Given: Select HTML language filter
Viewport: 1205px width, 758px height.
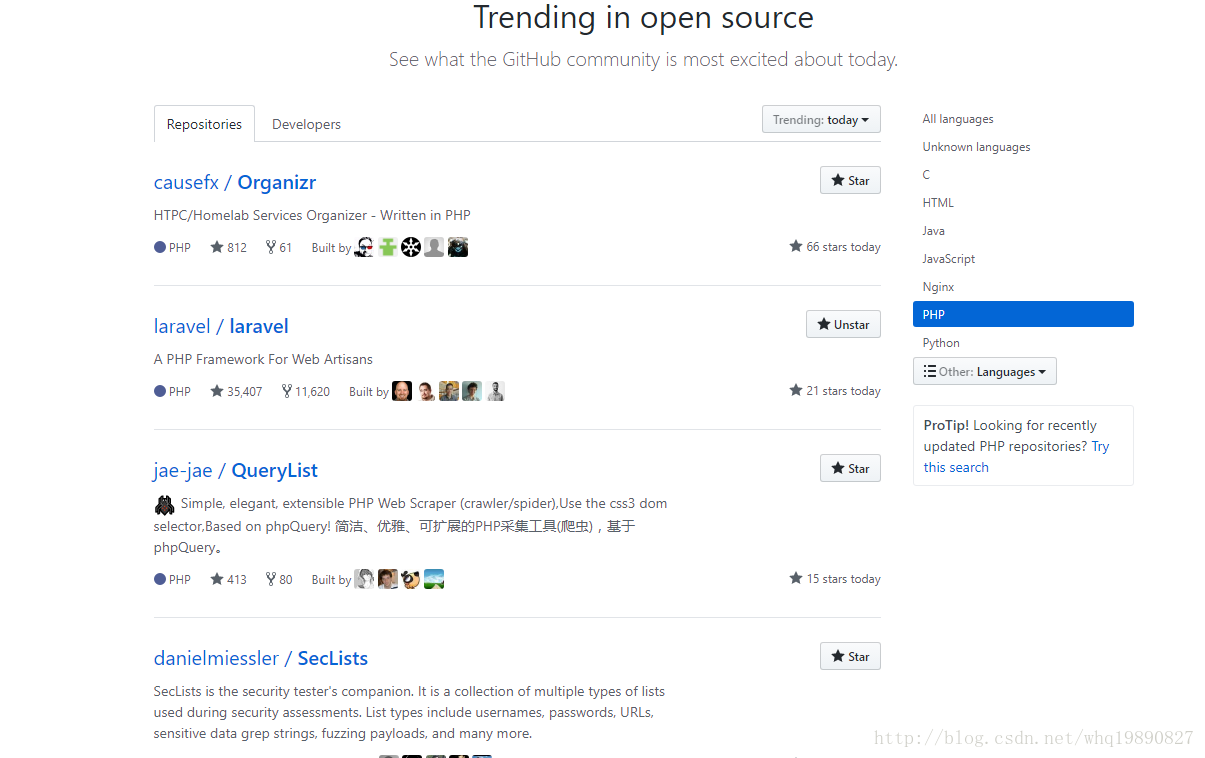Looking at the screenshot, I should coord(938,203).
